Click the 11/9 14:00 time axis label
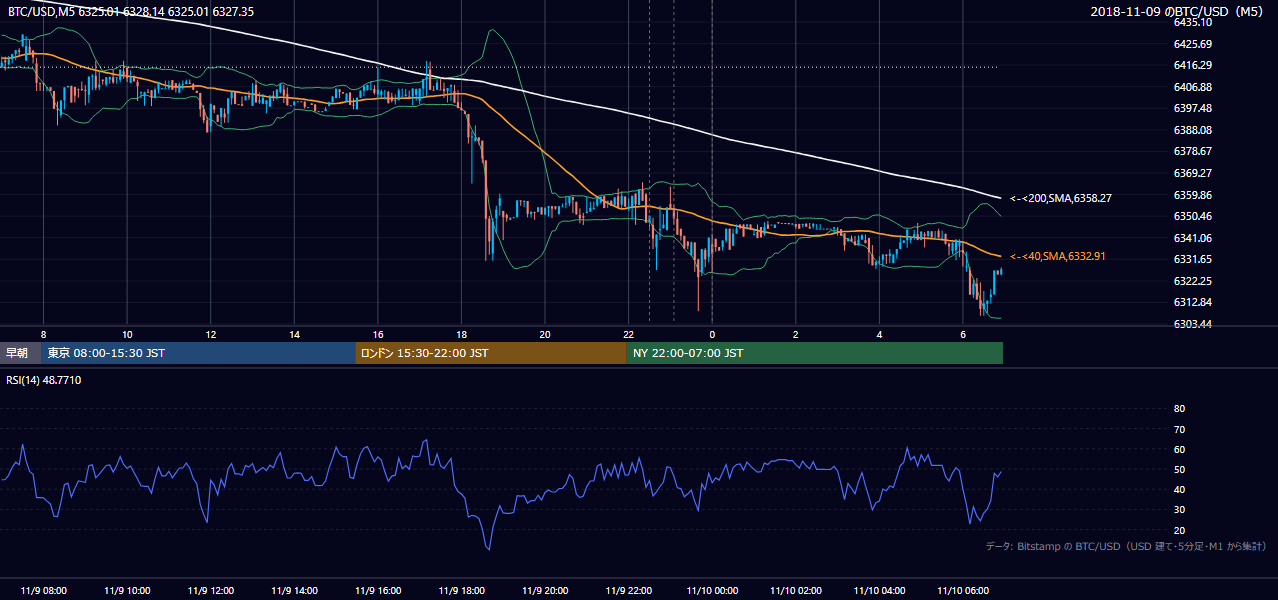Viewport: 1278px width, 600px height. [x=294, y=591]
